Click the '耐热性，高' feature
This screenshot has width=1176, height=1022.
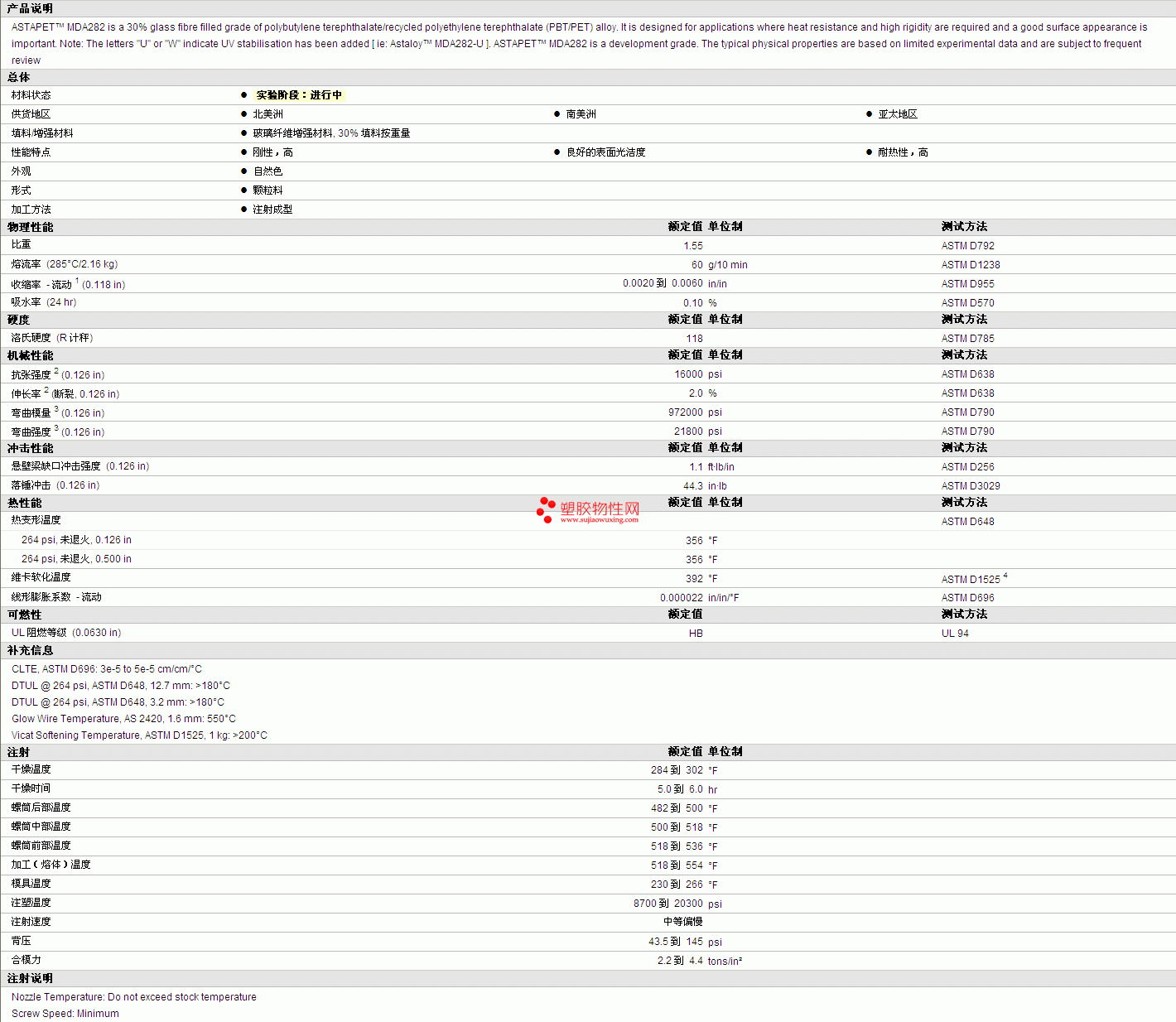[903, 152]
